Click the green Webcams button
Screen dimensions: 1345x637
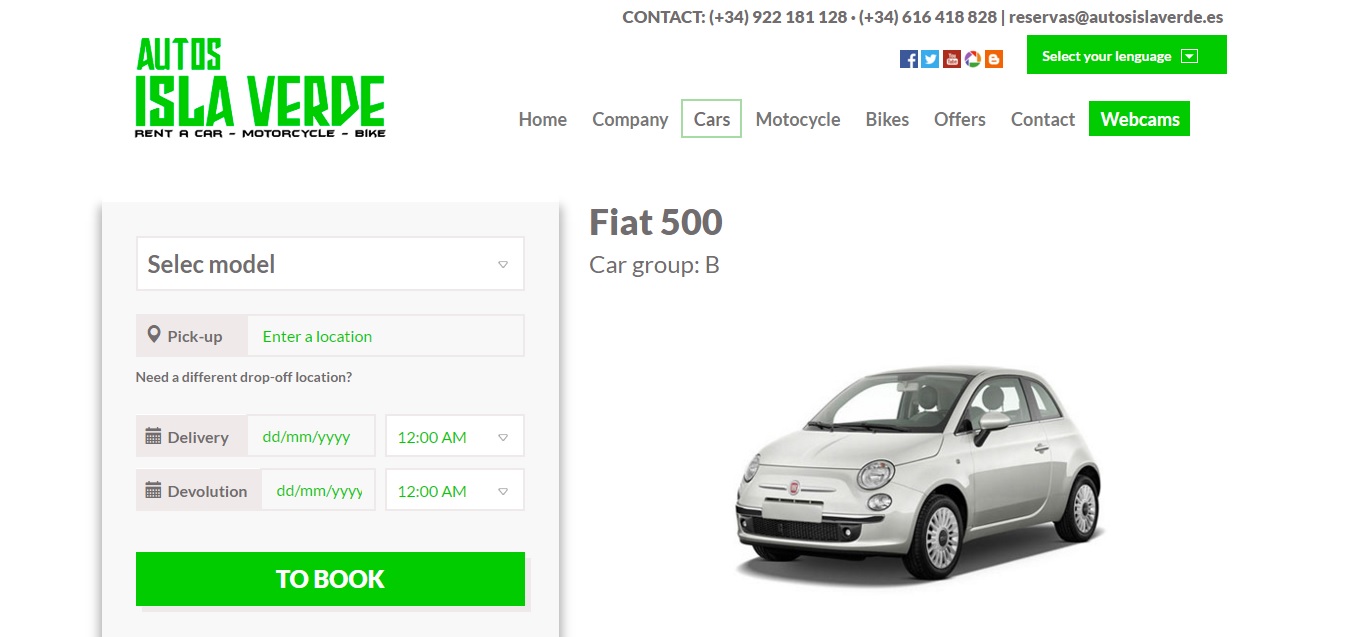[1140, 119]
